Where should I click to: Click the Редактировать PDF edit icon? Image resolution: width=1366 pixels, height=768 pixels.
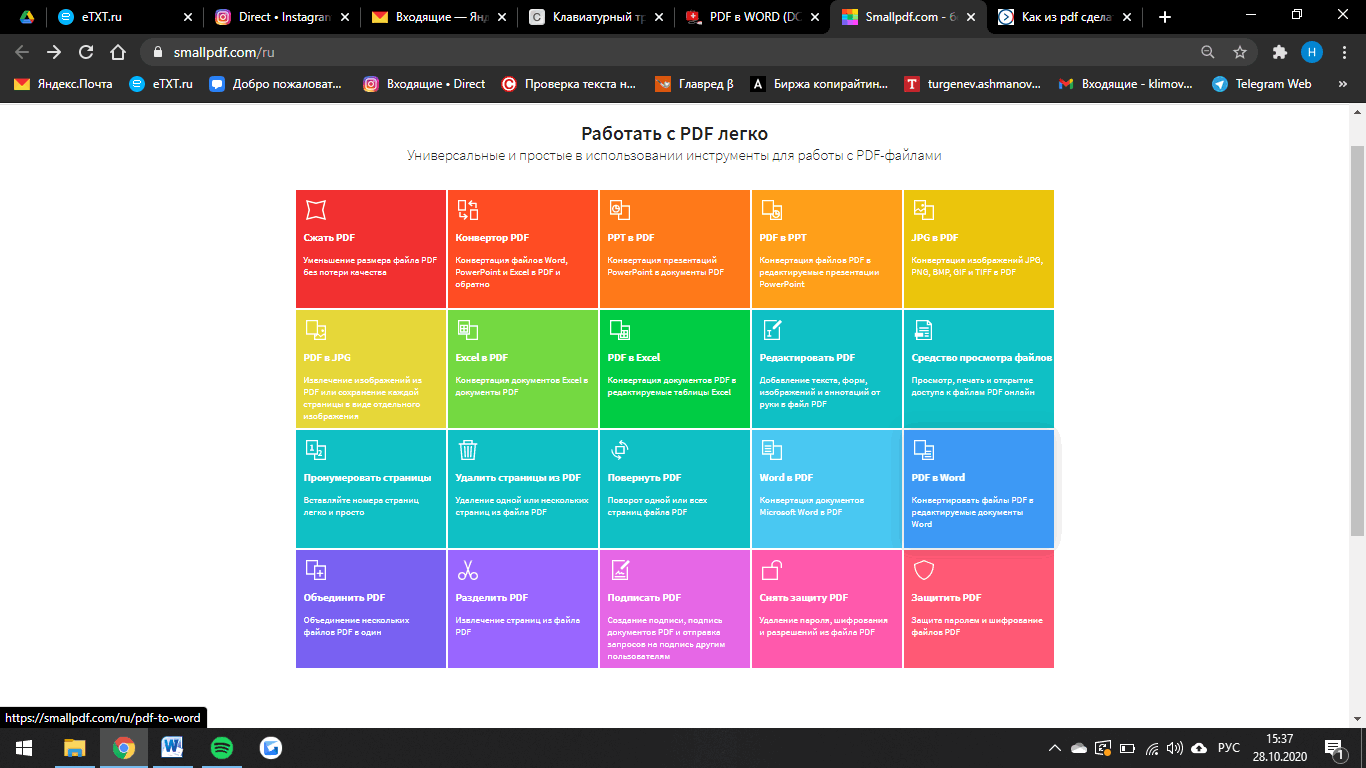772,330
